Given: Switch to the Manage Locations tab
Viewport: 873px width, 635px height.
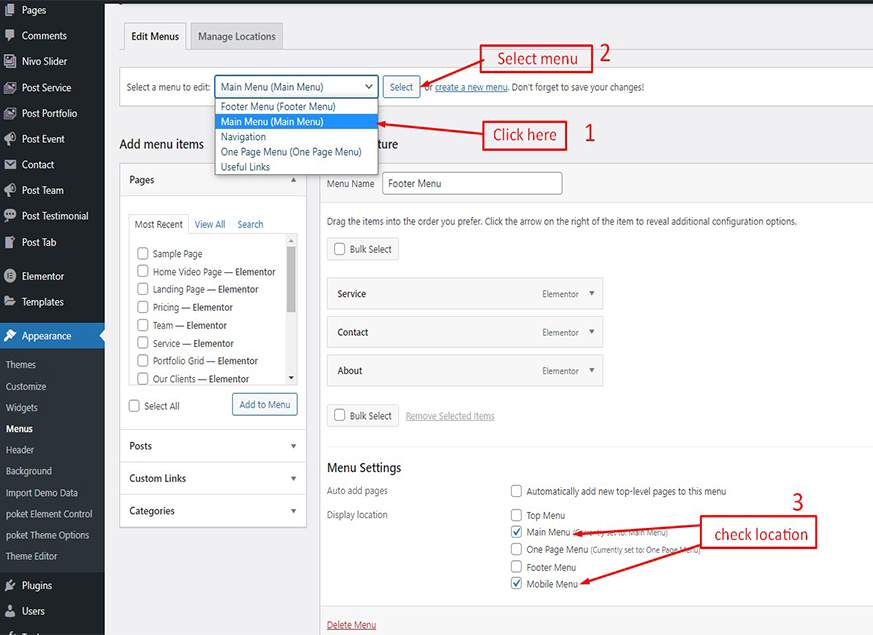Looking at the screenshot, I should (236, 37).
